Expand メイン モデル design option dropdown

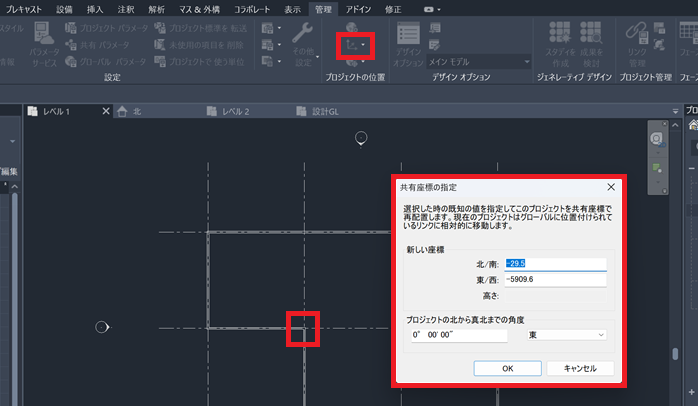(527, 62)
